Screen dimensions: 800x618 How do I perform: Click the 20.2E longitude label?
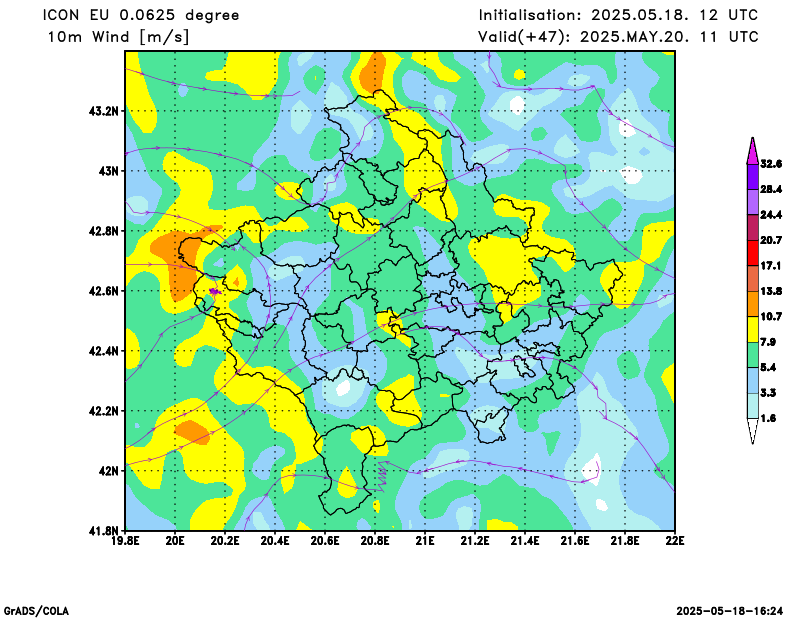(225, 541)
